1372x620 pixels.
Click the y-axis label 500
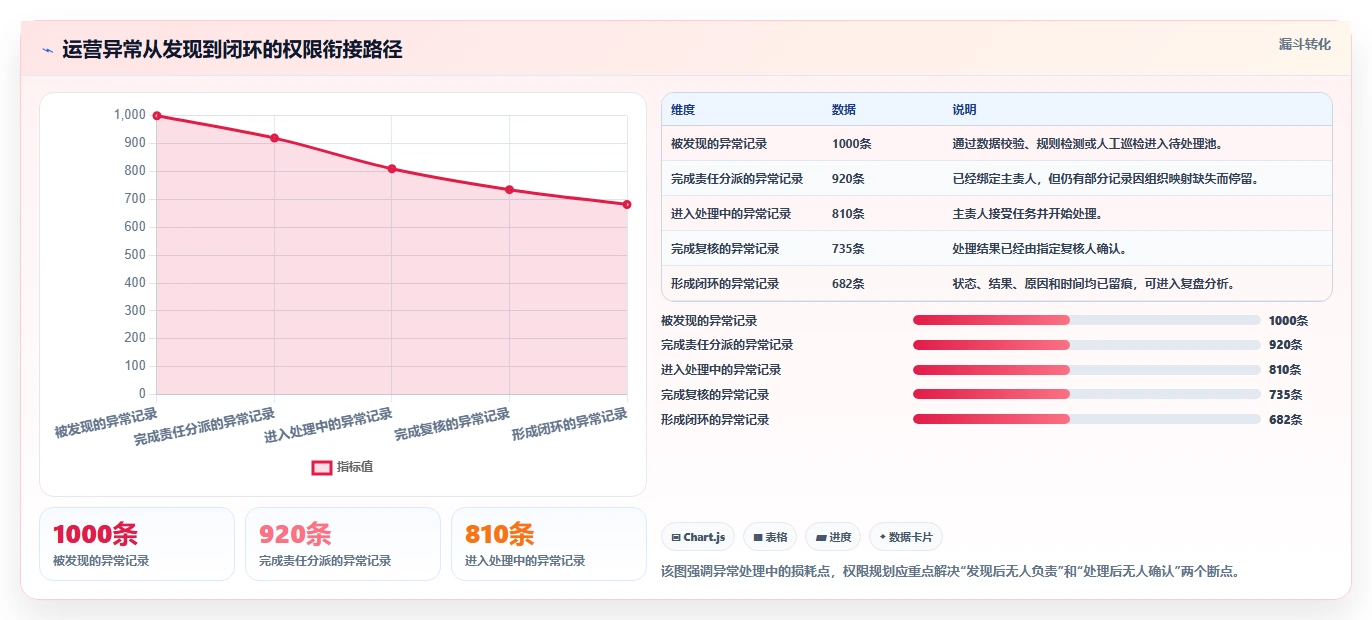point(135,255)
